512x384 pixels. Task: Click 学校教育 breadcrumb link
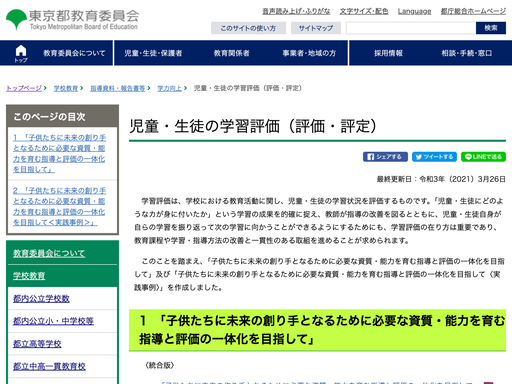pos(66,88)
